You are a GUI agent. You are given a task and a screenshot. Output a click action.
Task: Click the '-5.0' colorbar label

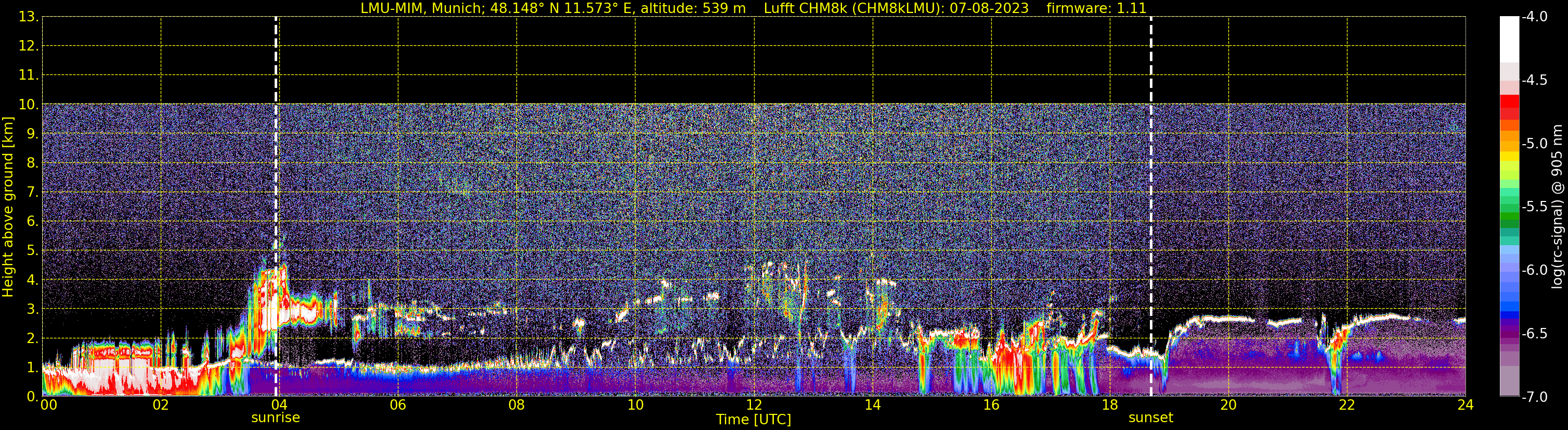(x=1535, y=143)
